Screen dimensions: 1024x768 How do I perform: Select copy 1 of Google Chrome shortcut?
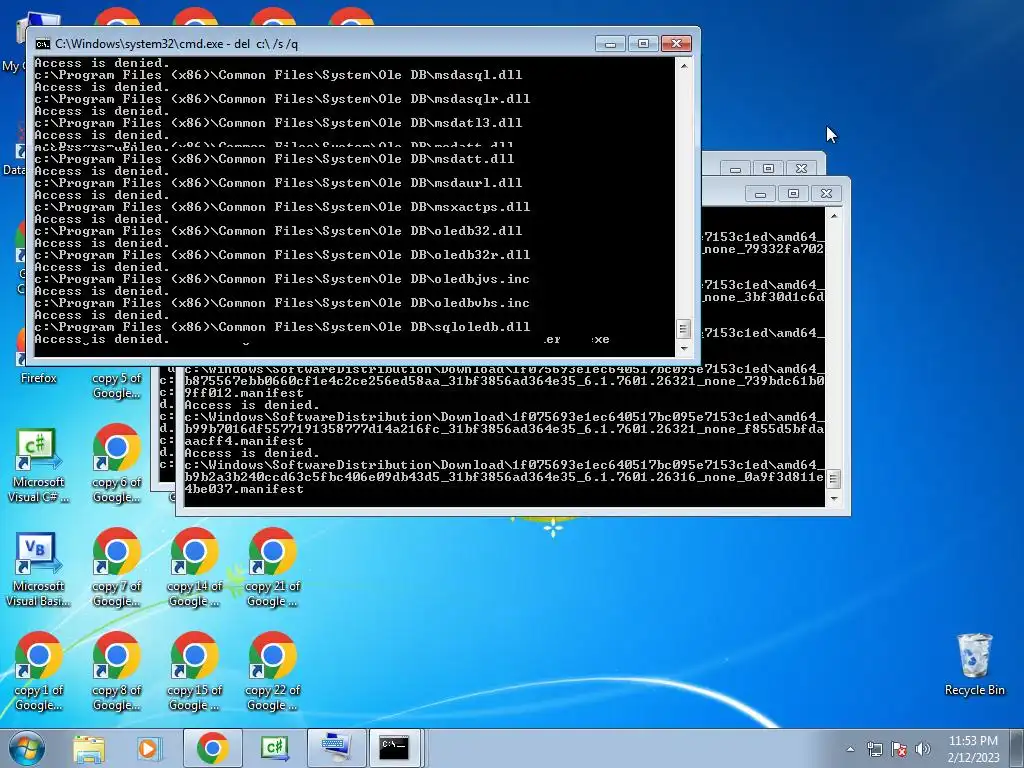click(39, 672)
